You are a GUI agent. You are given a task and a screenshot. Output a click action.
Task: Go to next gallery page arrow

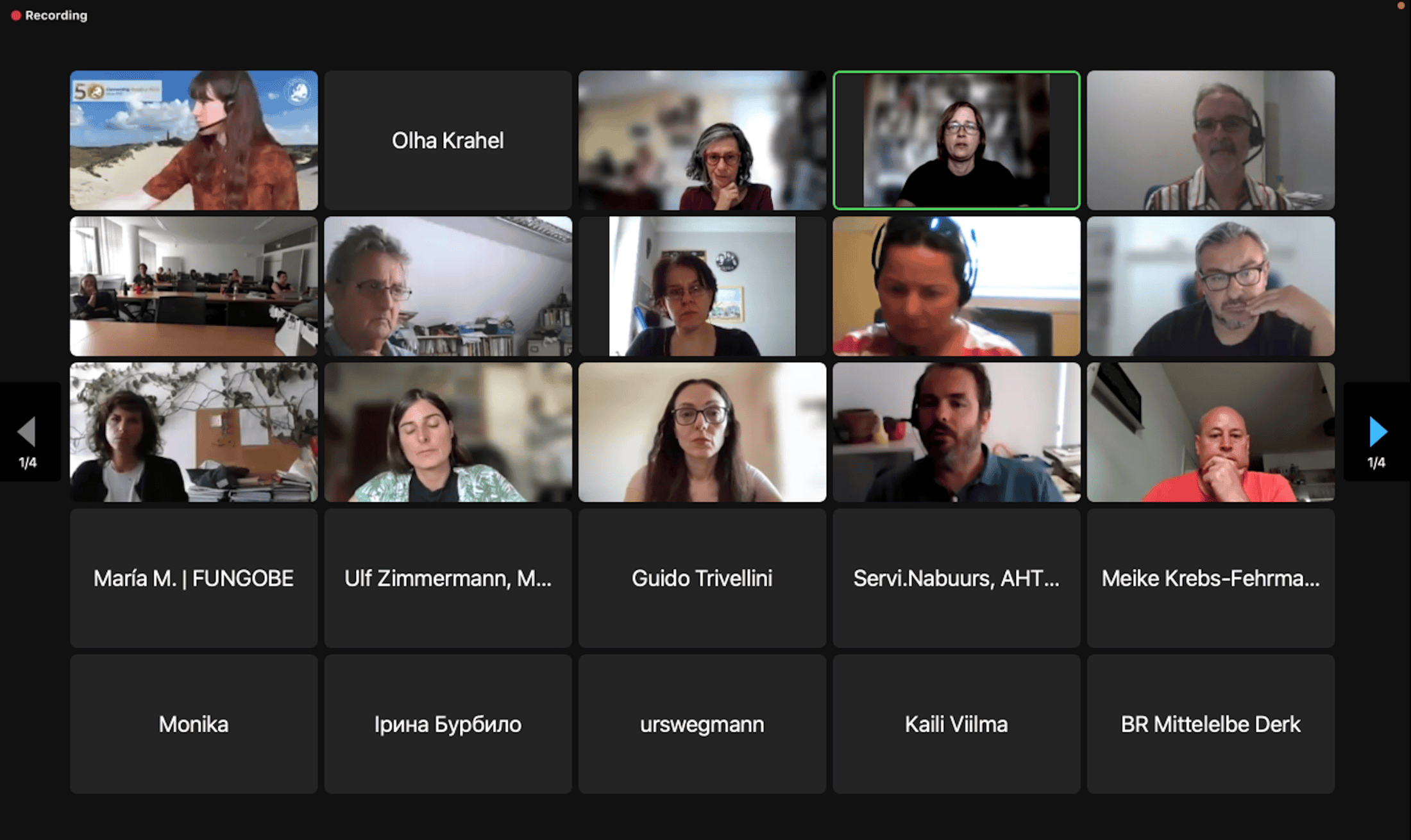tap(1378, 432)
